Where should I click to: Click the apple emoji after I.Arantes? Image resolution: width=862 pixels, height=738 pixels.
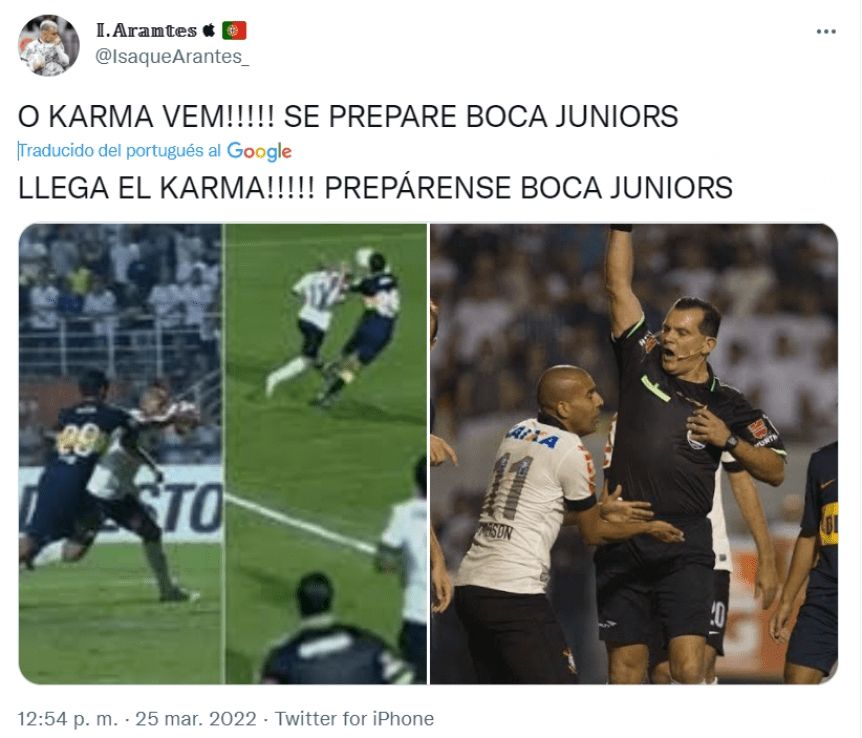(x=208, y=30)
